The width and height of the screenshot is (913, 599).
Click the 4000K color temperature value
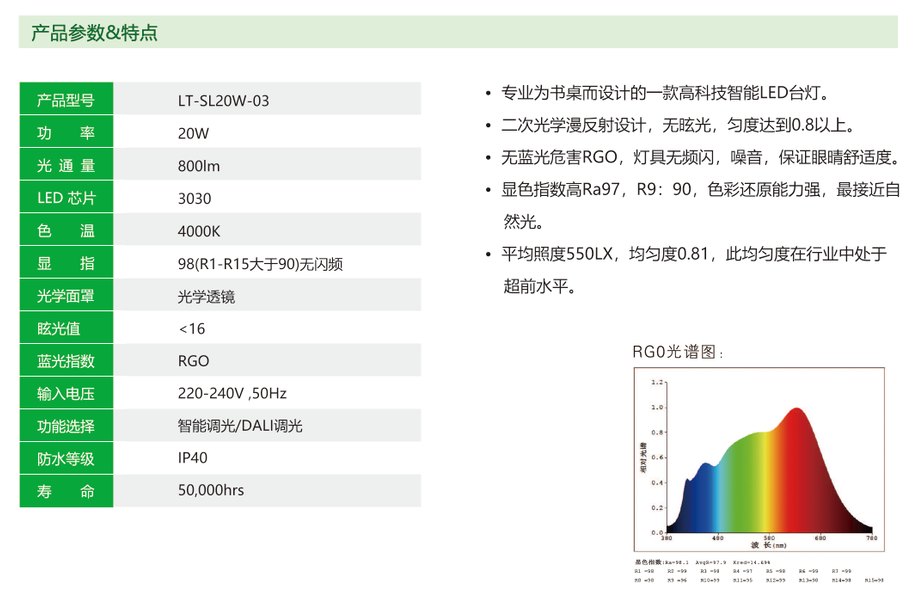click(x=198, y=231)
